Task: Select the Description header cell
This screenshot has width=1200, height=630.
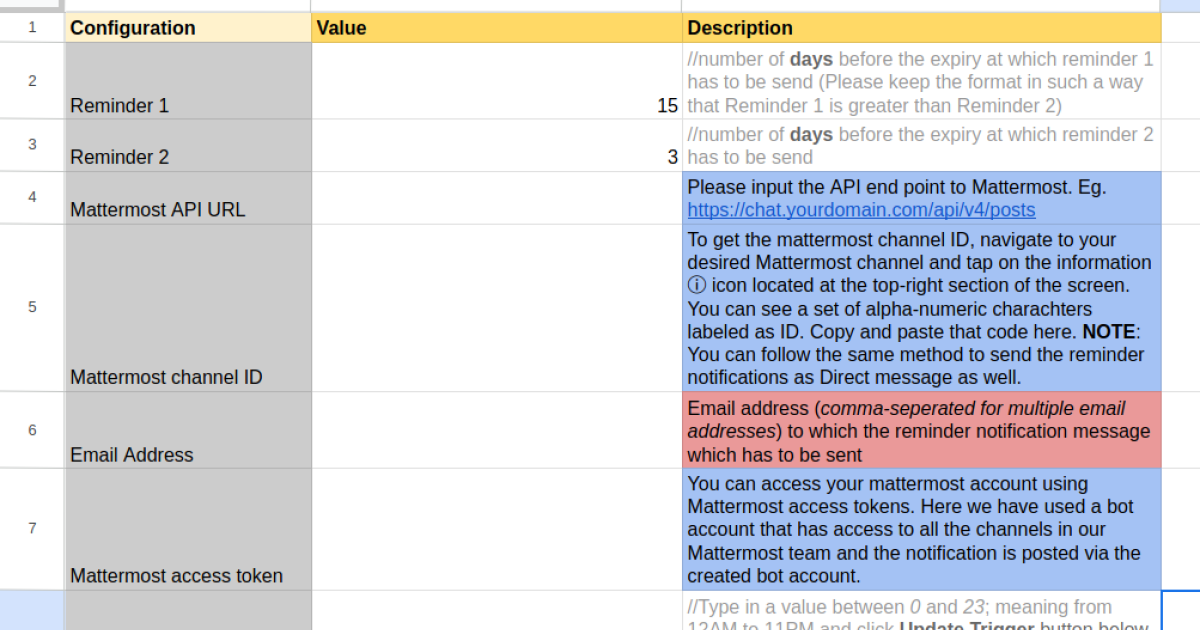Action: [x=920, y=28]
